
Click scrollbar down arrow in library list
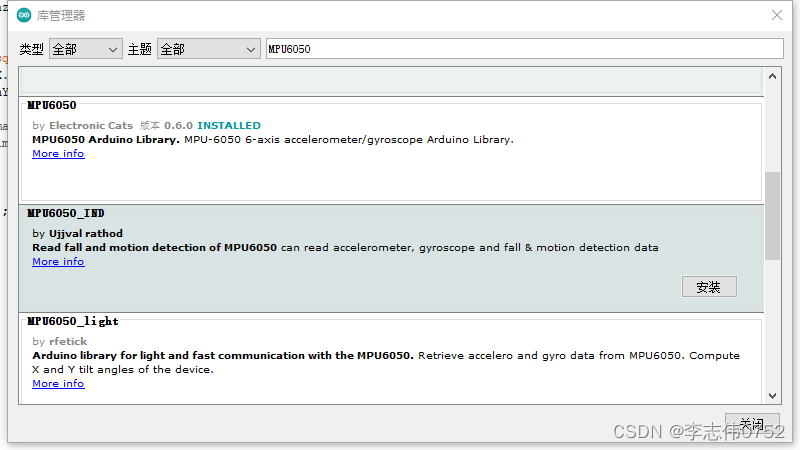772,396
